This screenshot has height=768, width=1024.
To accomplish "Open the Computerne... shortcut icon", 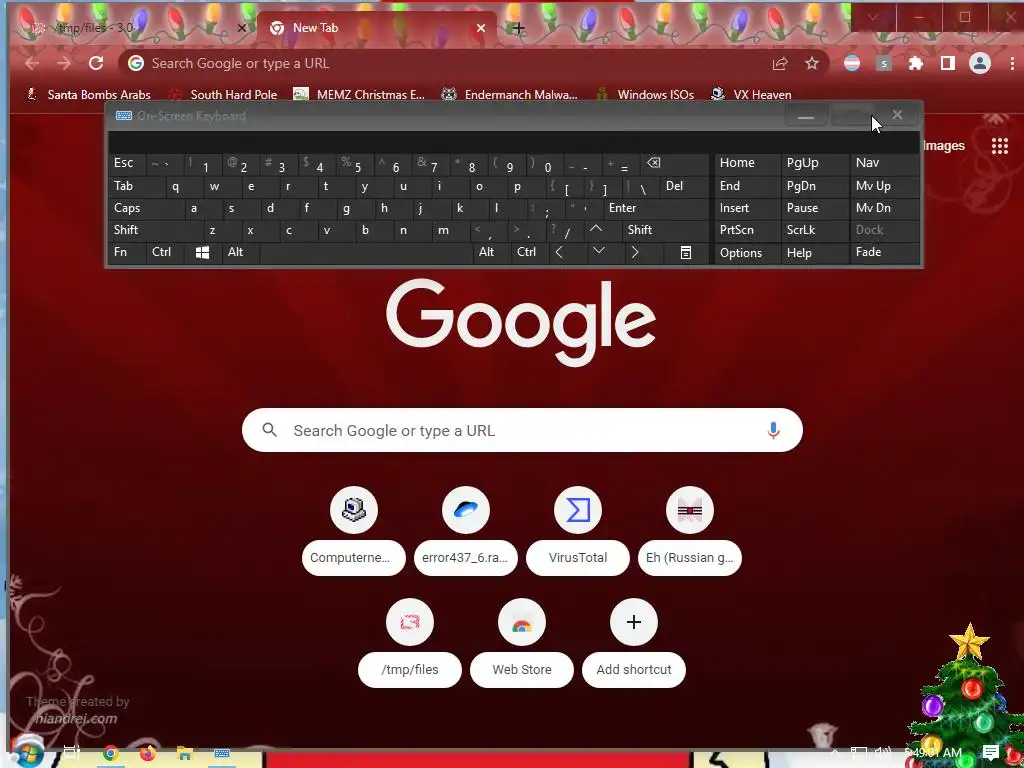I will (354, 510).
